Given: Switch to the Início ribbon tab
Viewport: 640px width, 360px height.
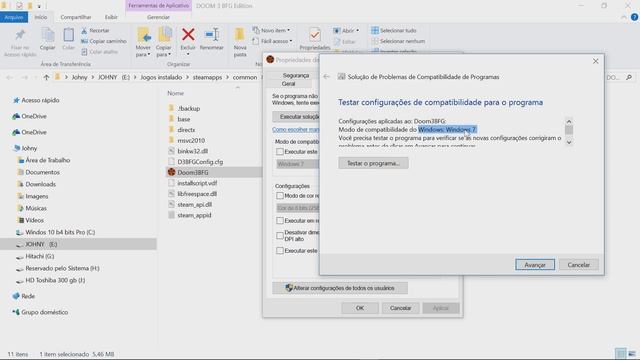Looking at the screenshot, I should coord(41,17).
